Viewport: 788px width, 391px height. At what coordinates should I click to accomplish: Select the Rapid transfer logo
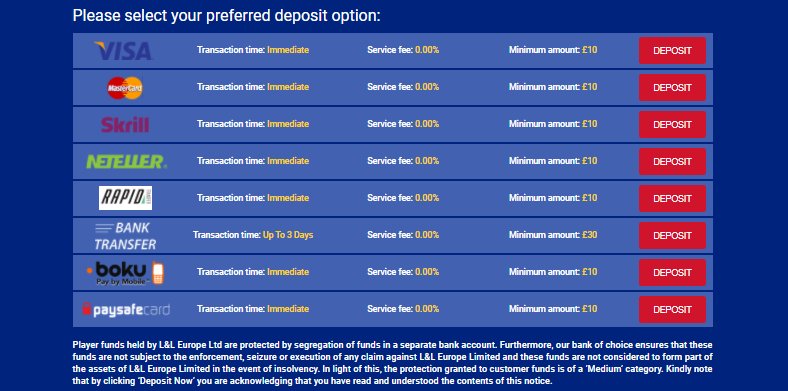125,198
